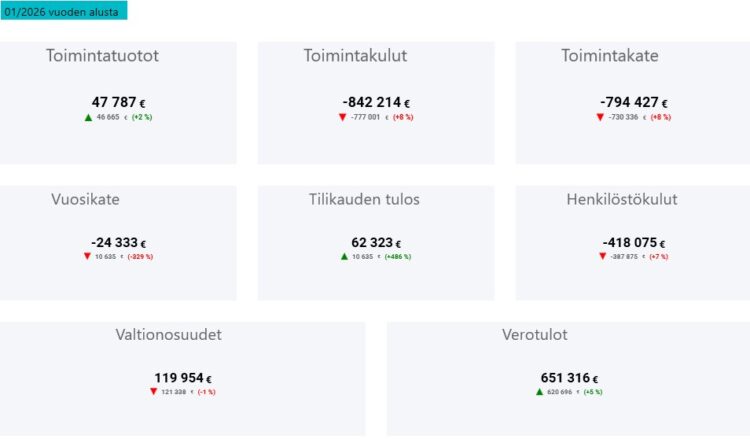Click green up arrow under Toimintatuotot

tap(88, 117)
